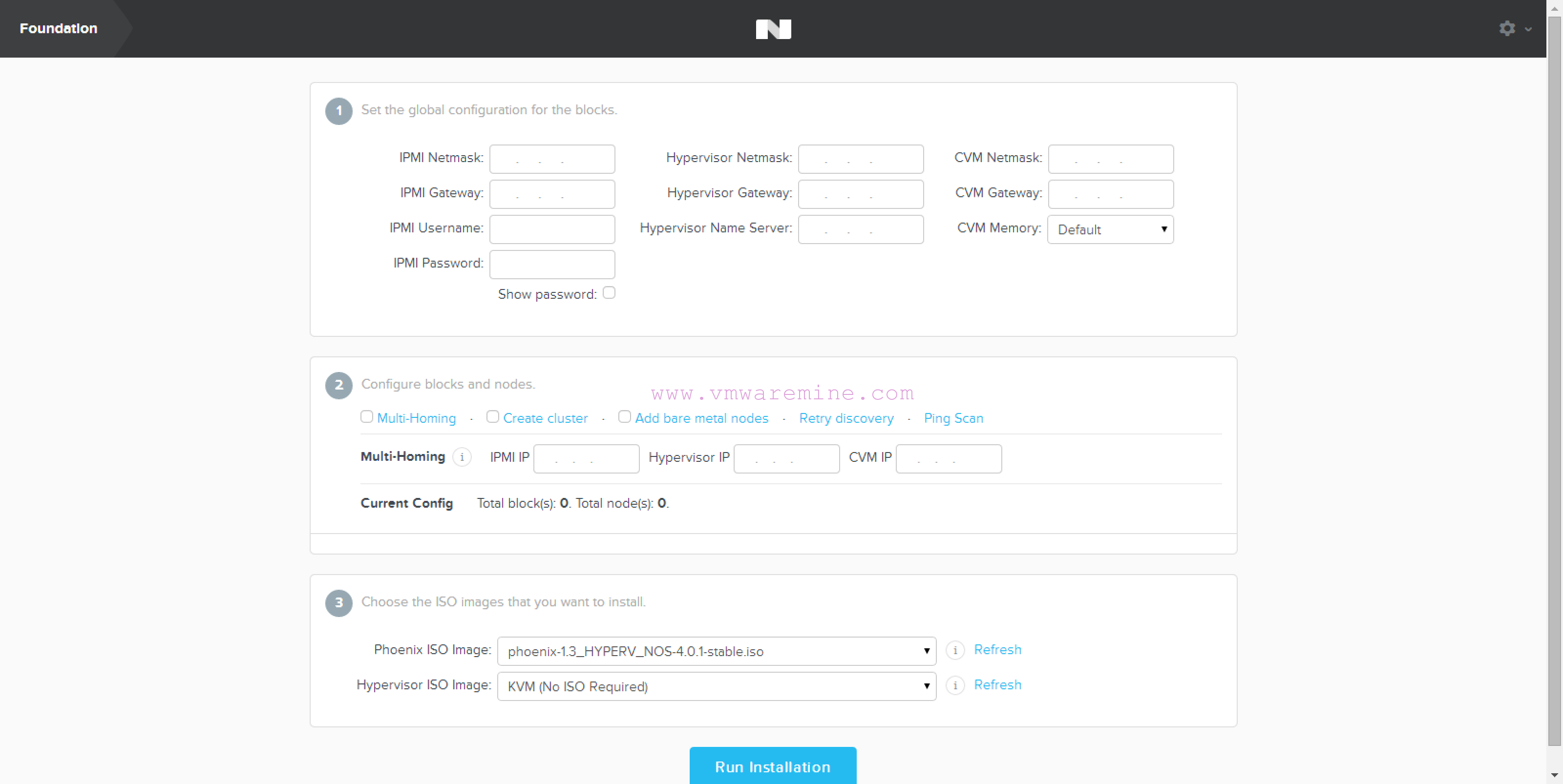This screenshot has height=784, width=1563.
Task: Expand the chevron next to settings gear
Action: click(1528, 29)
